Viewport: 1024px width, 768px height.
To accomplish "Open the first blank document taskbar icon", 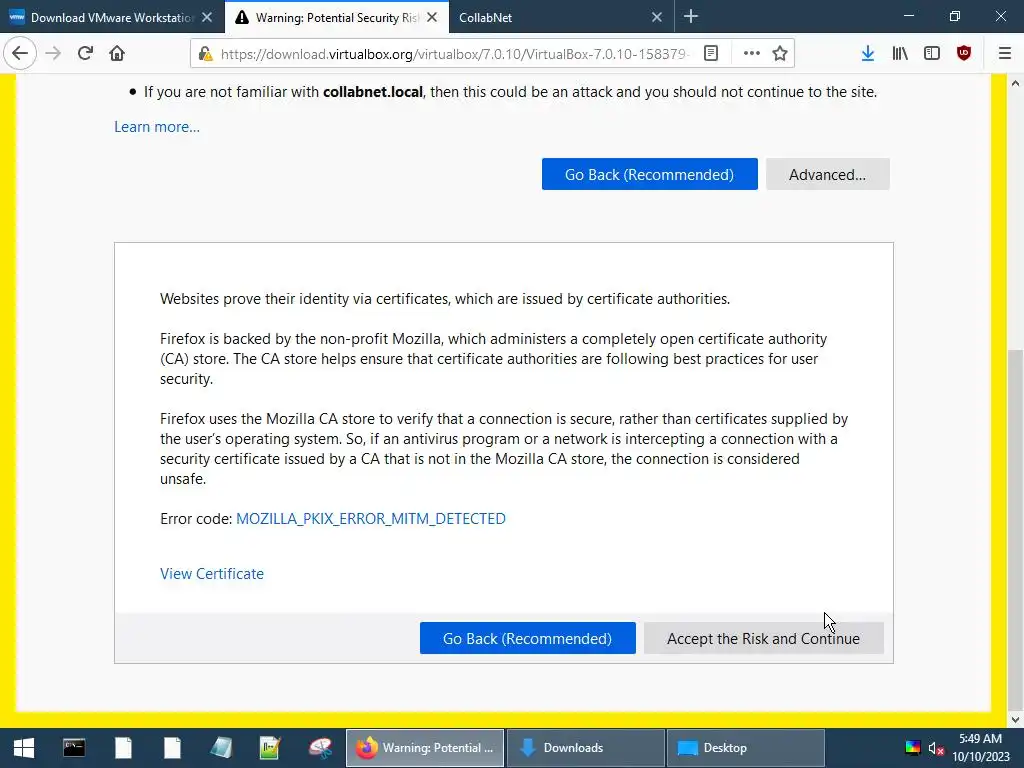I will (123, 748).
